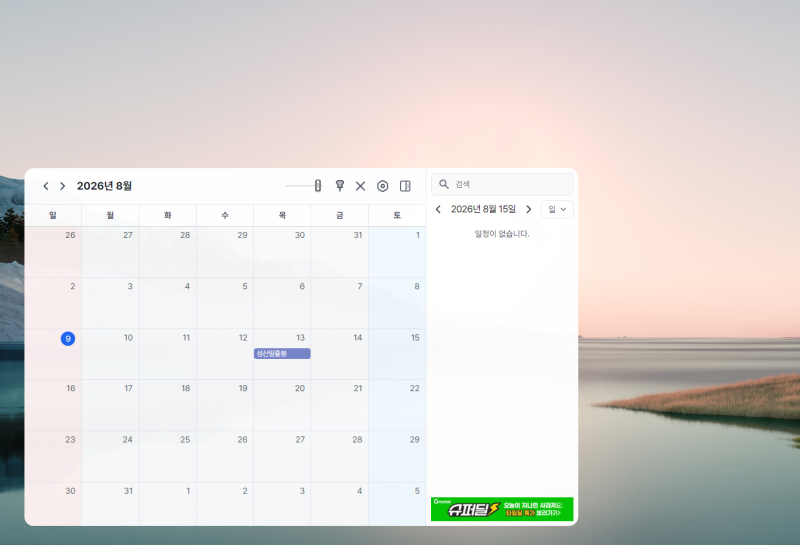Select August 22 date cell
The height and width of the screenshot is (545, 800).
(x=397, y=405)
